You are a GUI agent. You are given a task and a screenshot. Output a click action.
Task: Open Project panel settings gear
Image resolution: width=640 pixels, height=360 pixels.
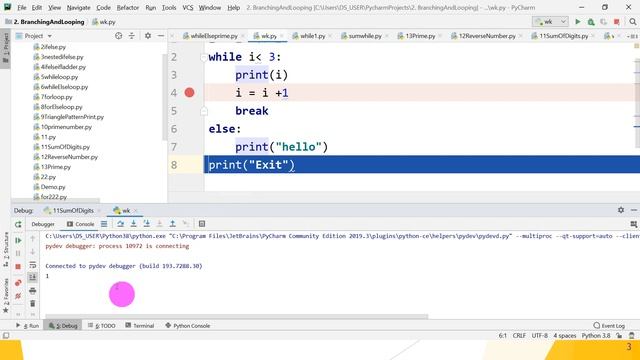coord(148,36)
